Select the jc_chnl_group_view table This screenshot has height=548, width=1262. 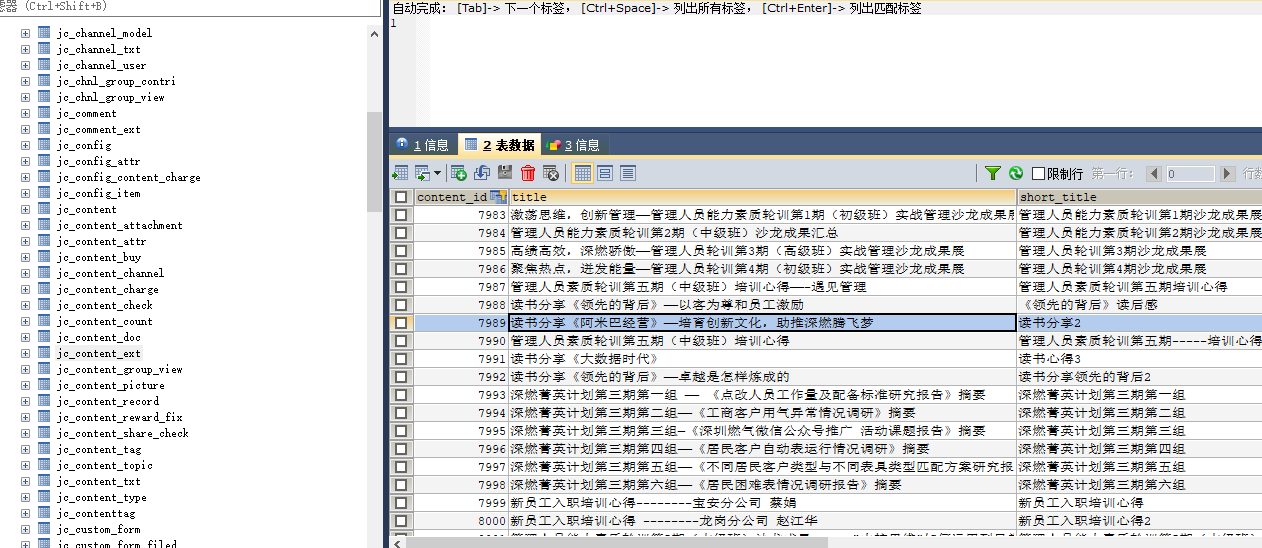click(110, 97)
